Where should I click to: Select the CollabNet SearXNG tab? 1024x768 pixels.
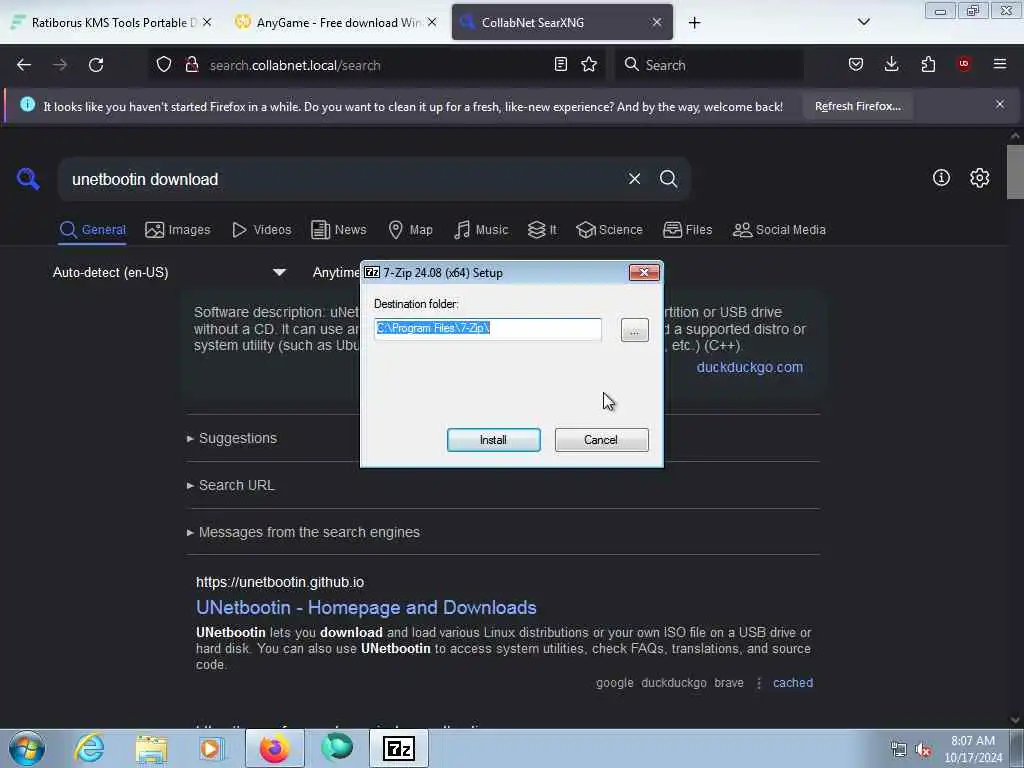[x=562, y=22]
